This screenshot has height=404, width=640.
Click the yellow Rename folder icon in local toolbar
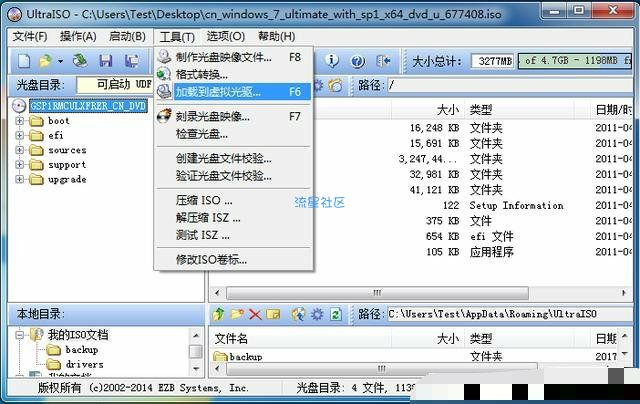tap(273, 314)
